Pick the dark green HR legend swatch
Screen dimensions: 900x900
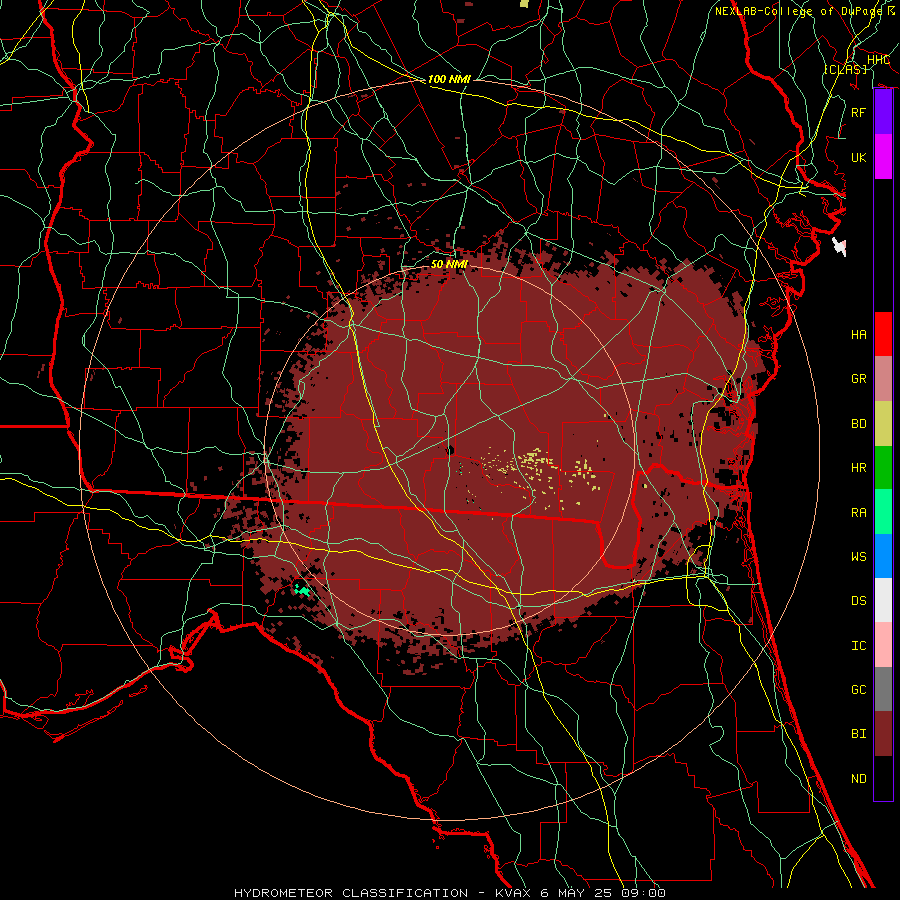pyautogui.click(x=883, y=467)
